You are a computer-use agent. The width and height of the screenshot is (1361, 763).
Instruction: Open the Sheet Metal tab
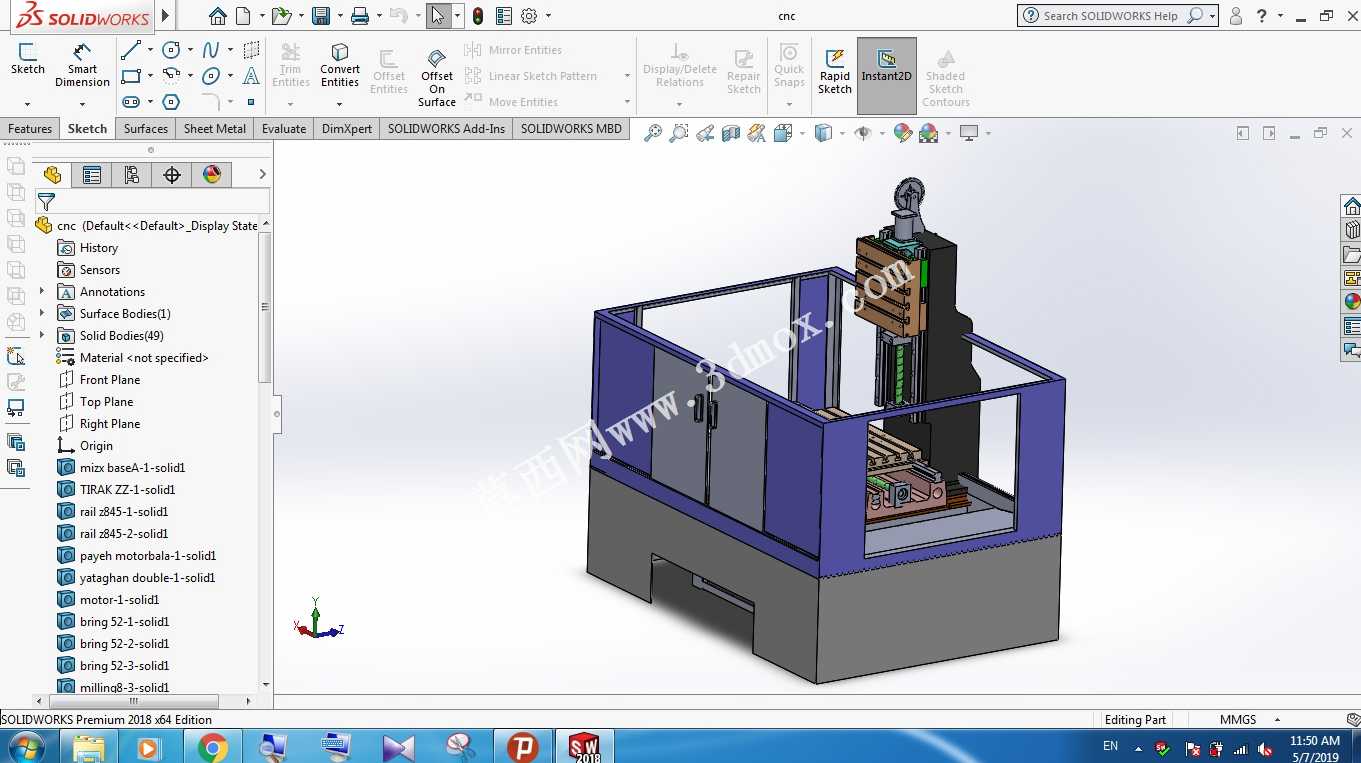click(215, 129)
